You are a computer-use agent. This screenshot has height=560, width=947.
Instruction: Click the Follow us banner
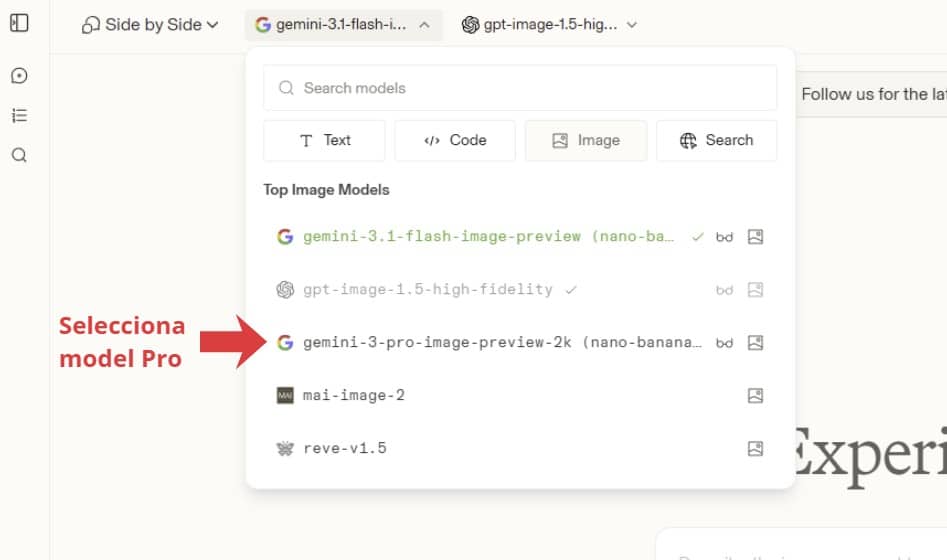coord(872,94)
